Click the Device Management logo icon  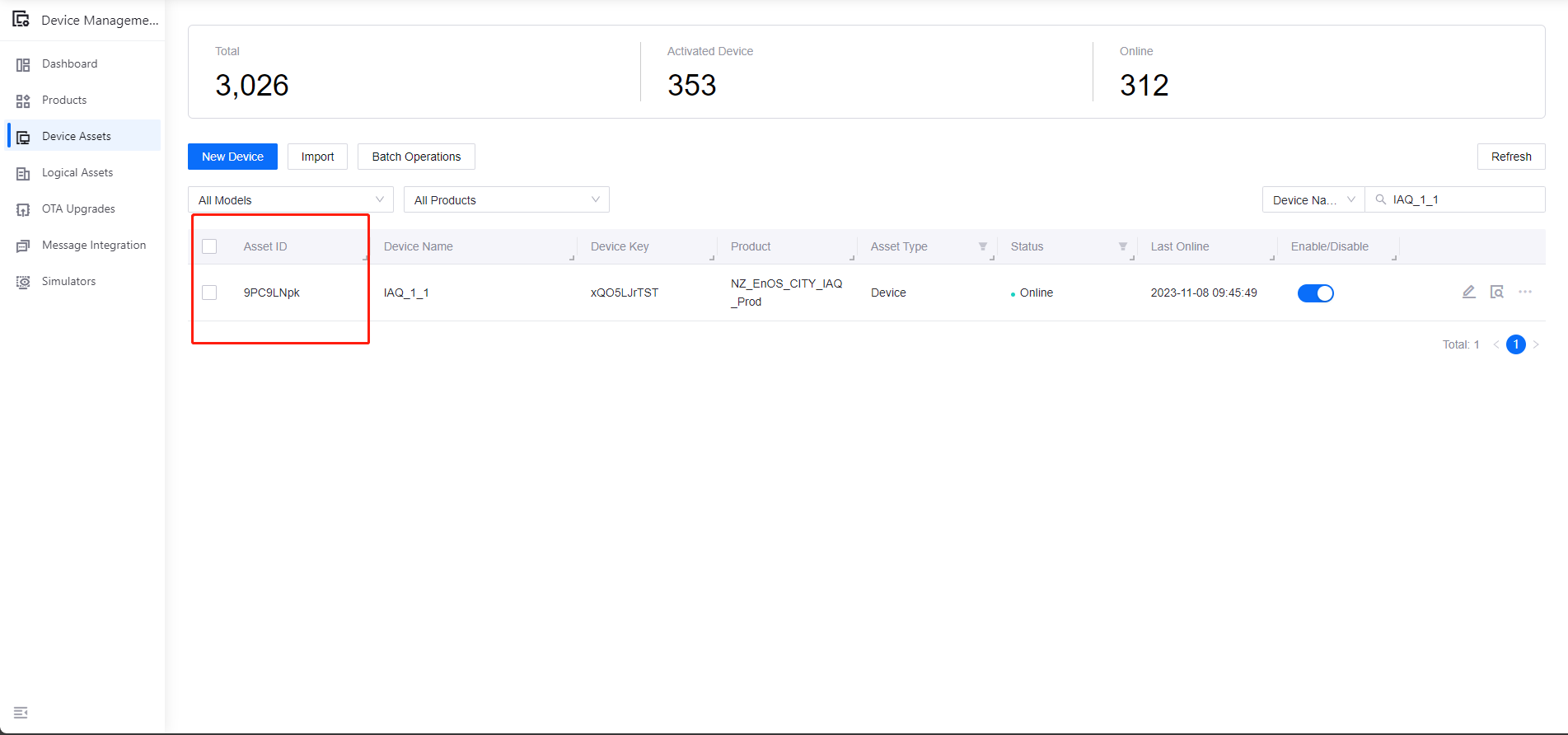click(21, 19)
